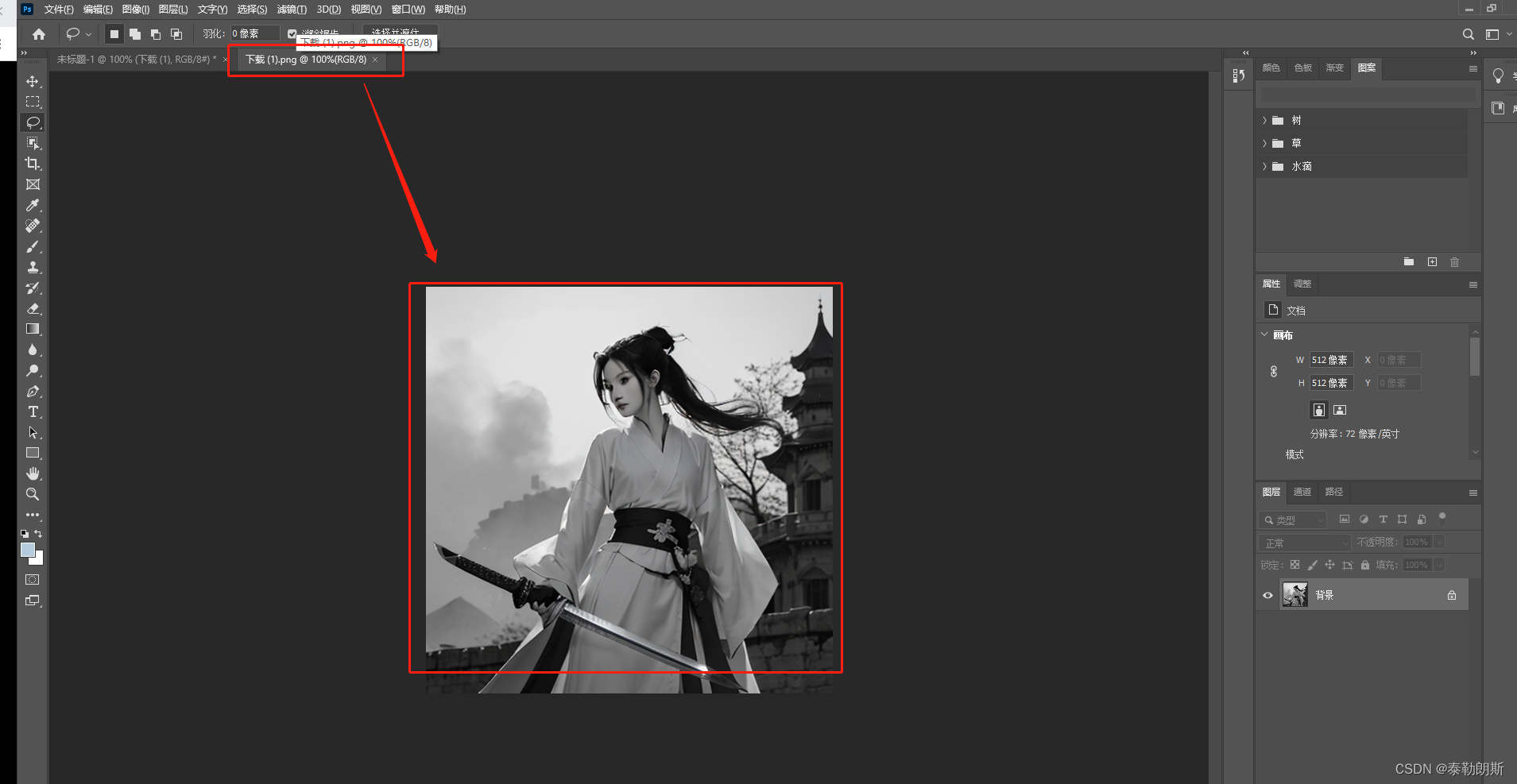Toggle the layer filter on/off switch
The height and width of the screenshot is (784, 1517).
click(1442, 518)
